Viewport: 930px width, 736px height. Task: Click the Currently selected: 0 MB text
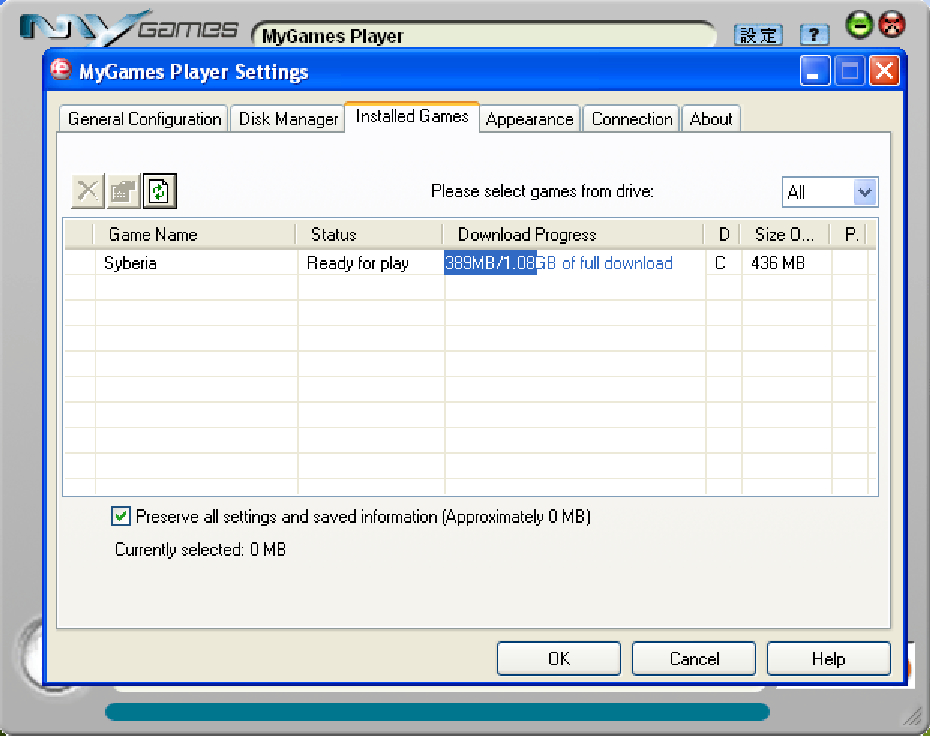point(200,549)
